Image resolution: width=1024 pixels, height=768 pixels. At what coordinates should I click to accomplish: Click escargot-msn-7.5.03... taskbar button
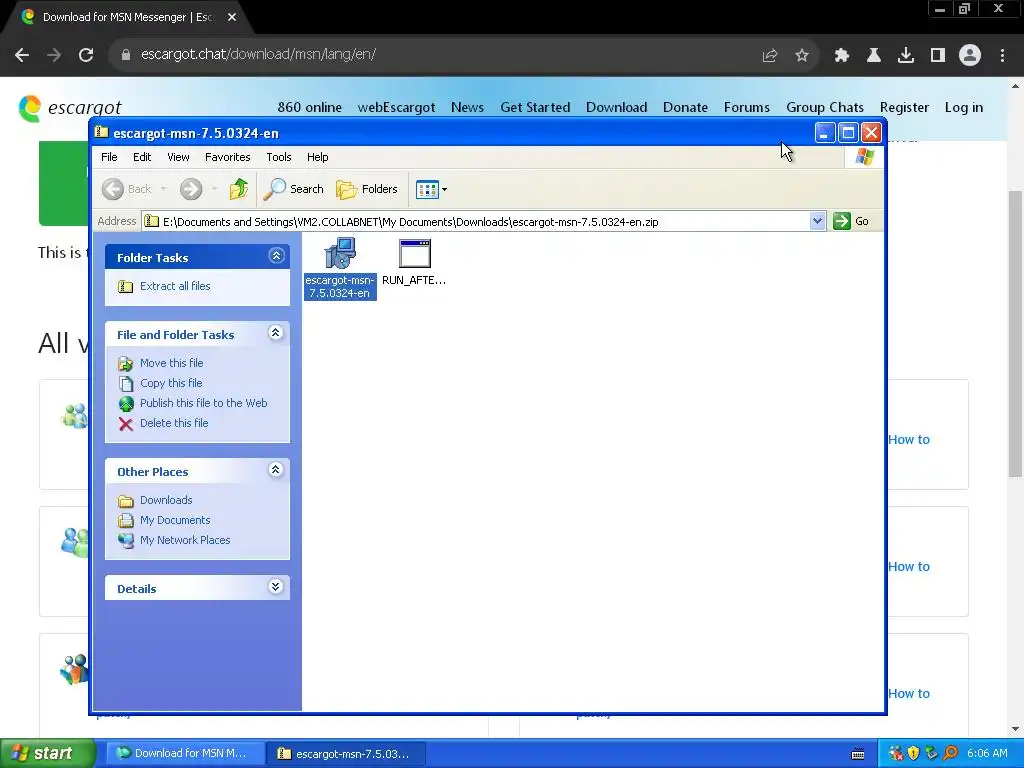point(347,754)
